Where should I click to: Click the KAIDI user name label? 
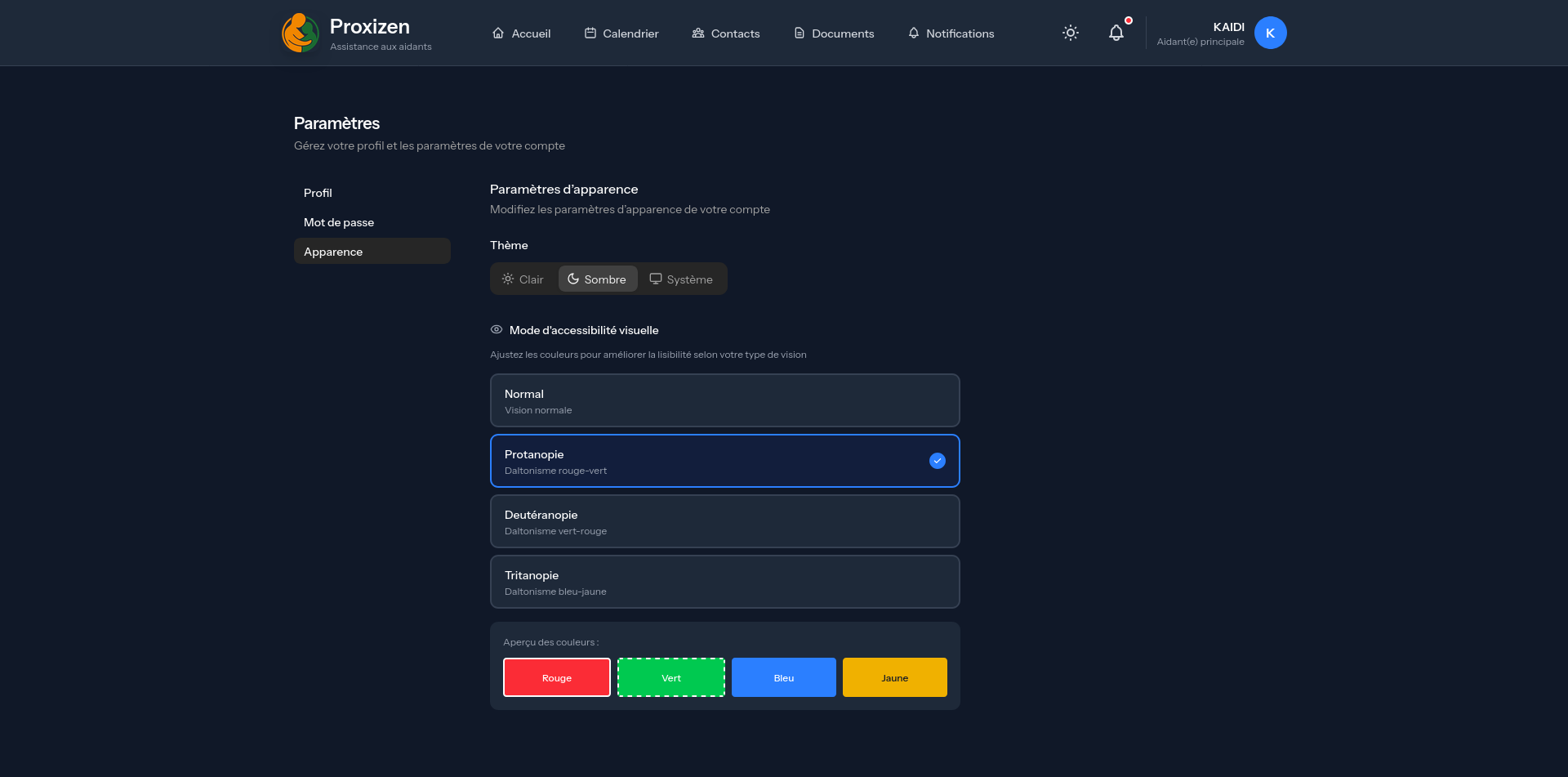coord(1228,27)
